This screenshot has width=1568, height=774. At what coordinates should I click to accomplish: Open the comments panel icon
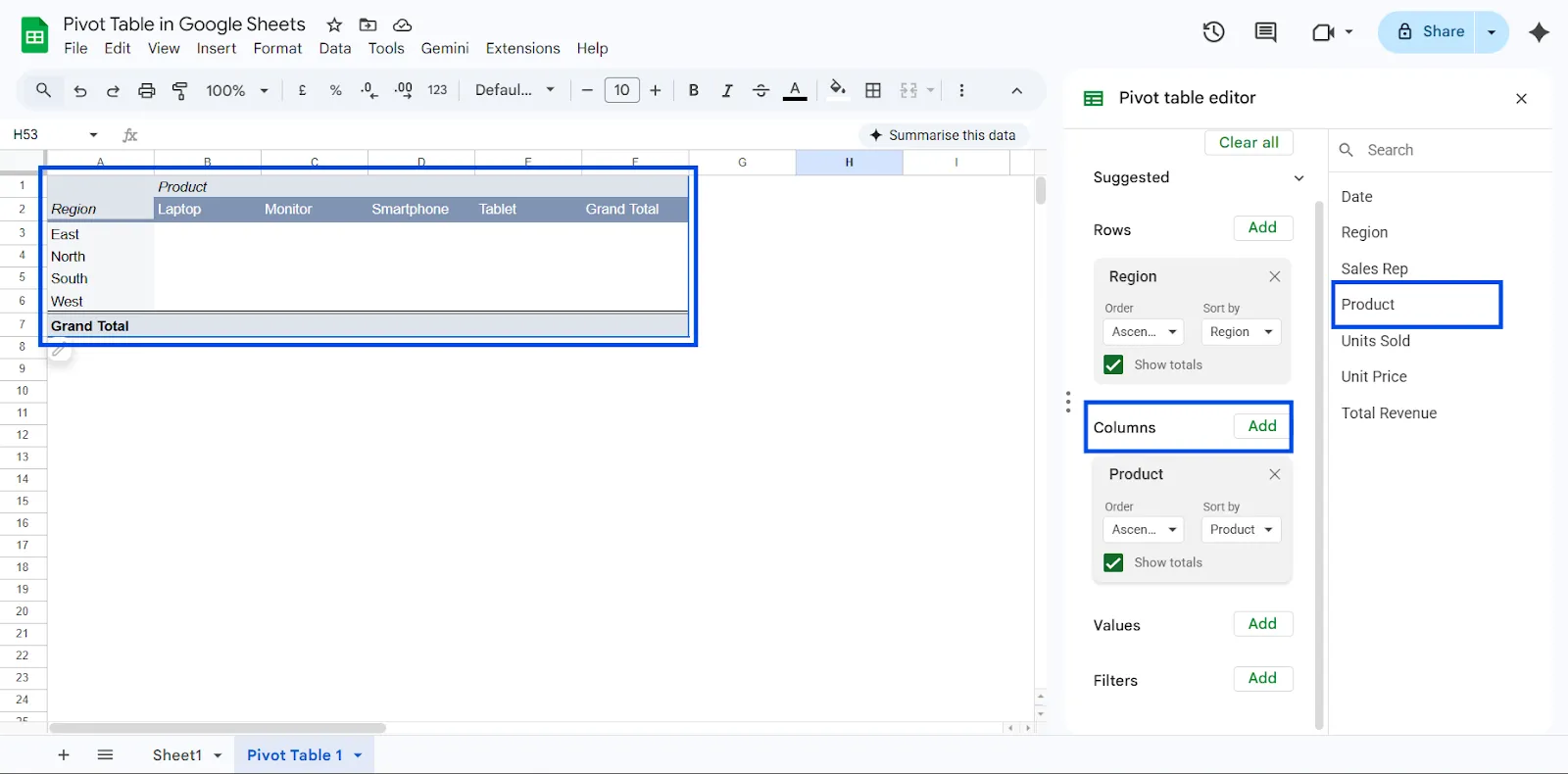tap(1265, 32)
